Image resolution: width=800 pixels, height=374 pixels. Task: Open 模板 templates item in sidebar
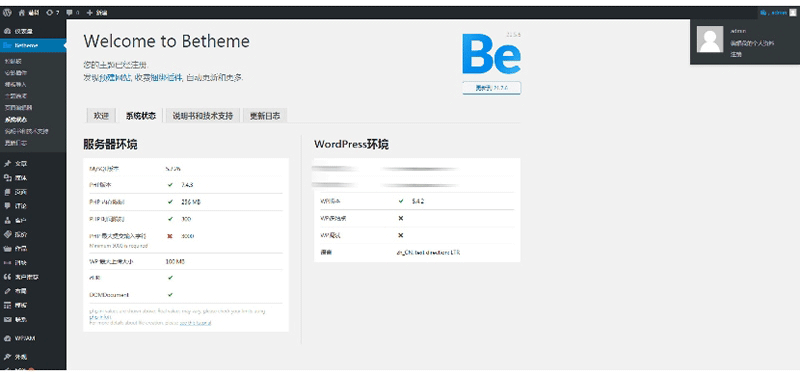pos(33,305)
